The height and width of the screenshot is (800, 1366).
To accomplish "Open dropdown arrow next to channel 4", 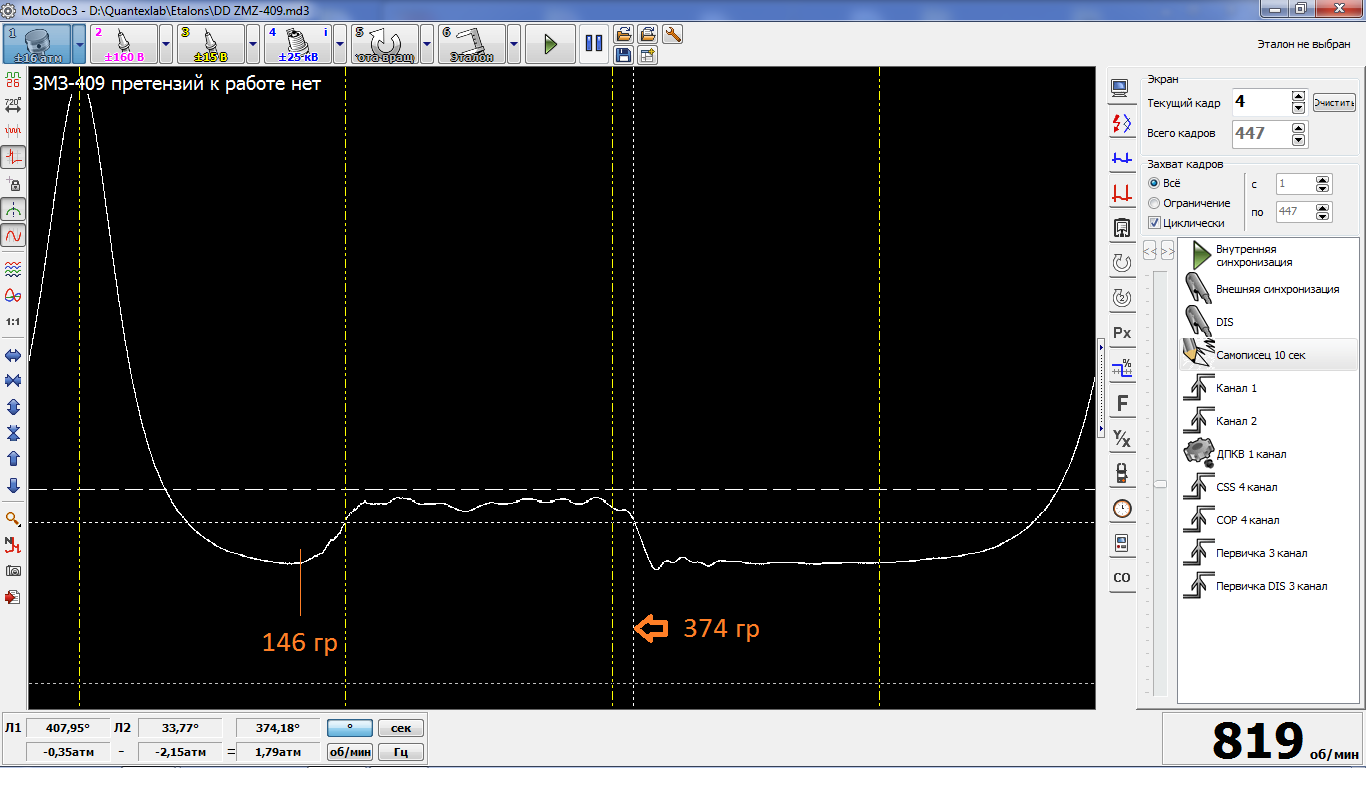I will pyautogui.click(x=340, y=44).
